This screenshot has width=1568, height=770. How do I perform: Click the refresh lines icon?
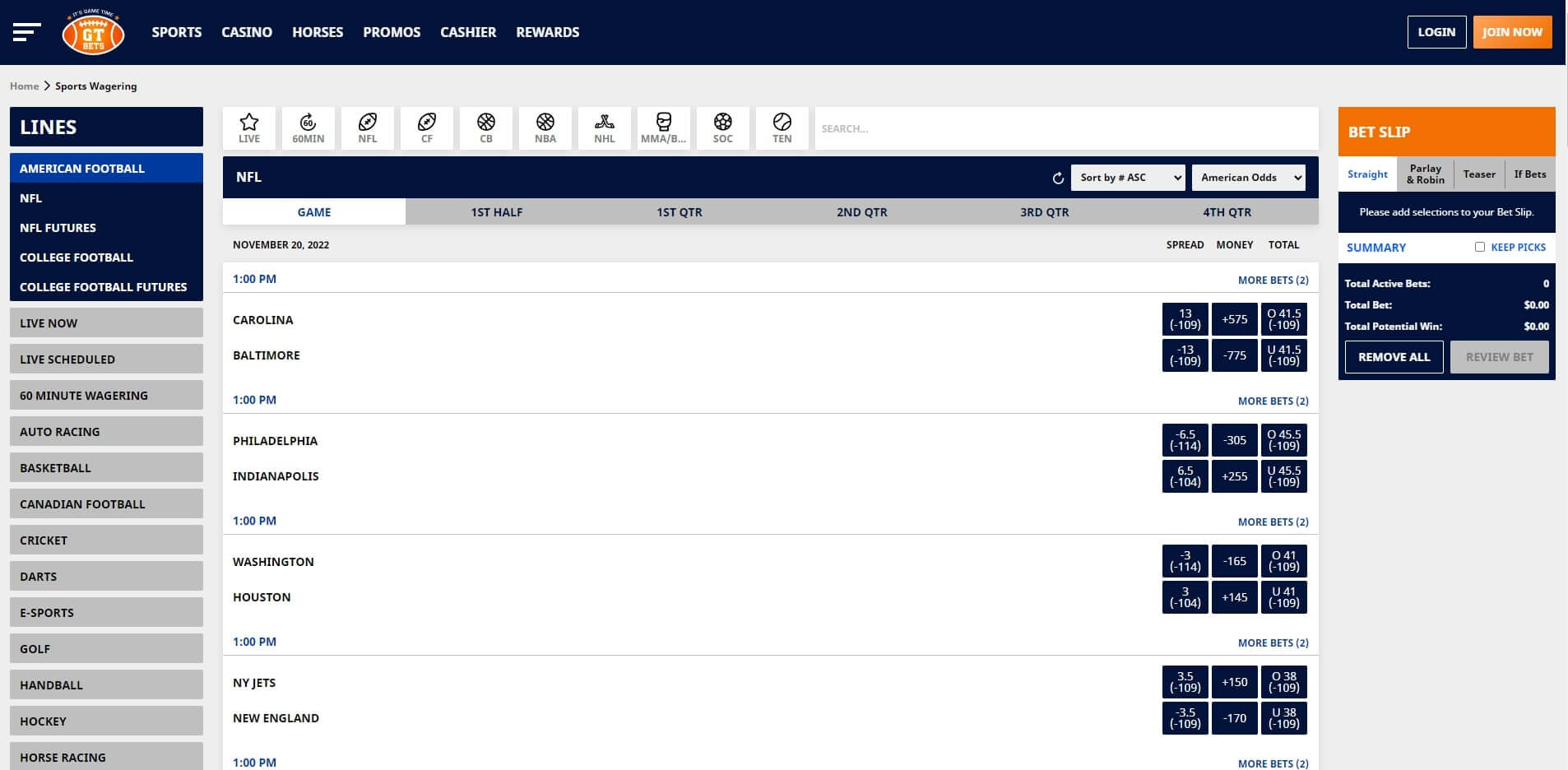1058,177
